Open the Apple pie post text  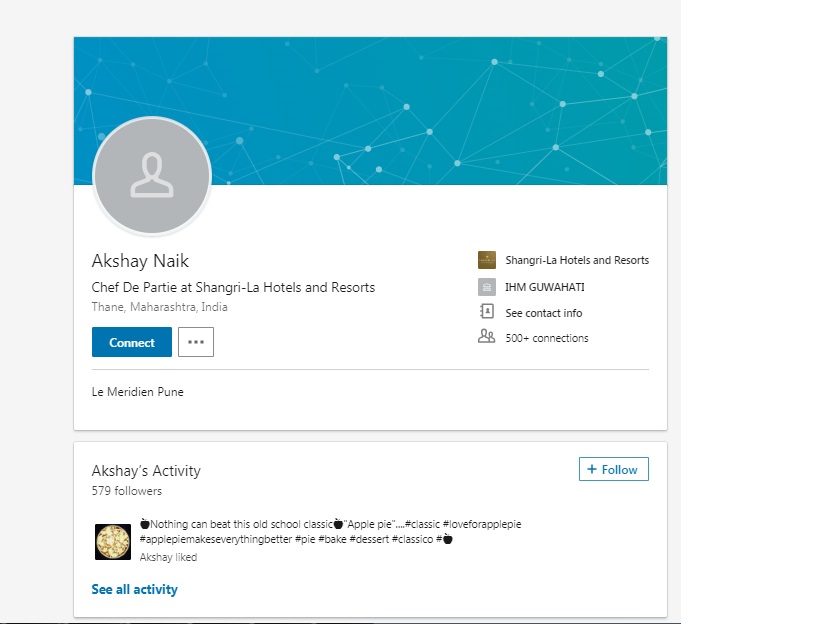[x=331, y=532]
